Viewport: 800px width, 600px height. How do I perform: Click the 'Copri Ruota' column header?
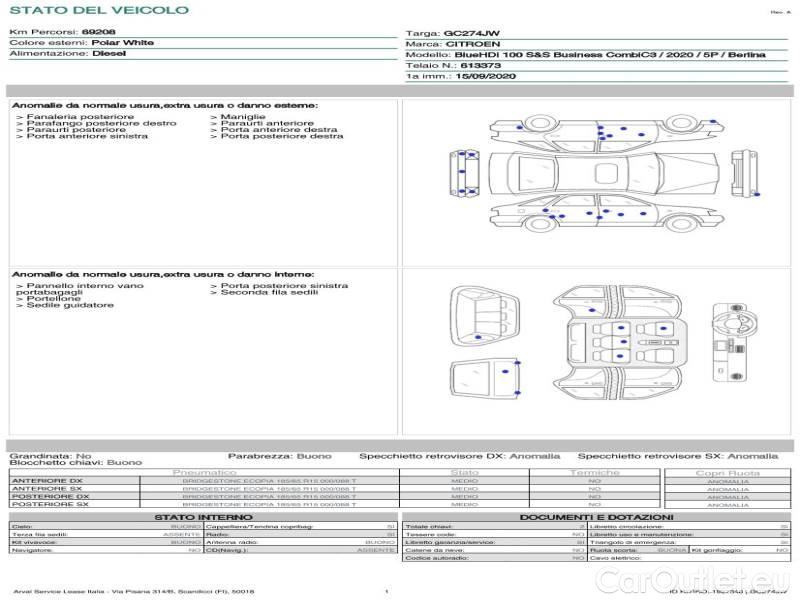[x=728, y=473]
